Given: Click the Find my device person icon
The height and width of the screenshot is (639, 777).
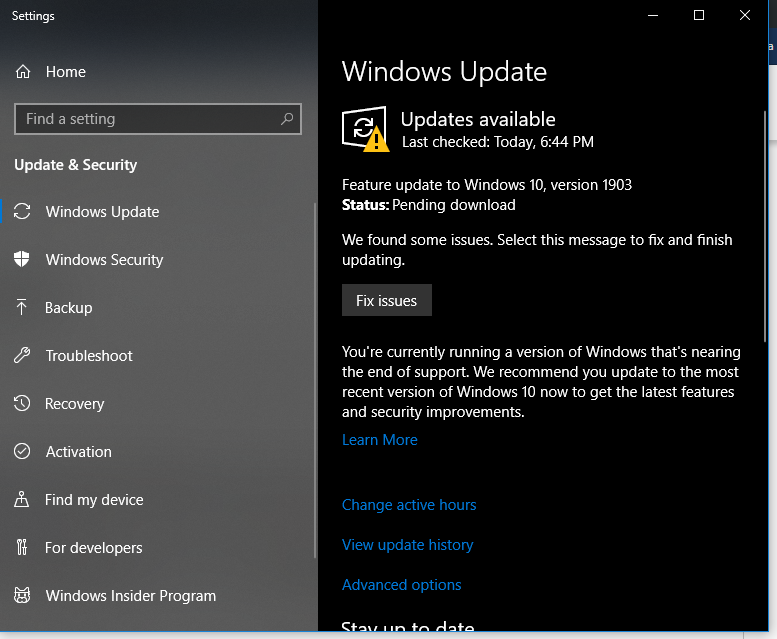Looking at the screenshot, I should tap(21, 499).
